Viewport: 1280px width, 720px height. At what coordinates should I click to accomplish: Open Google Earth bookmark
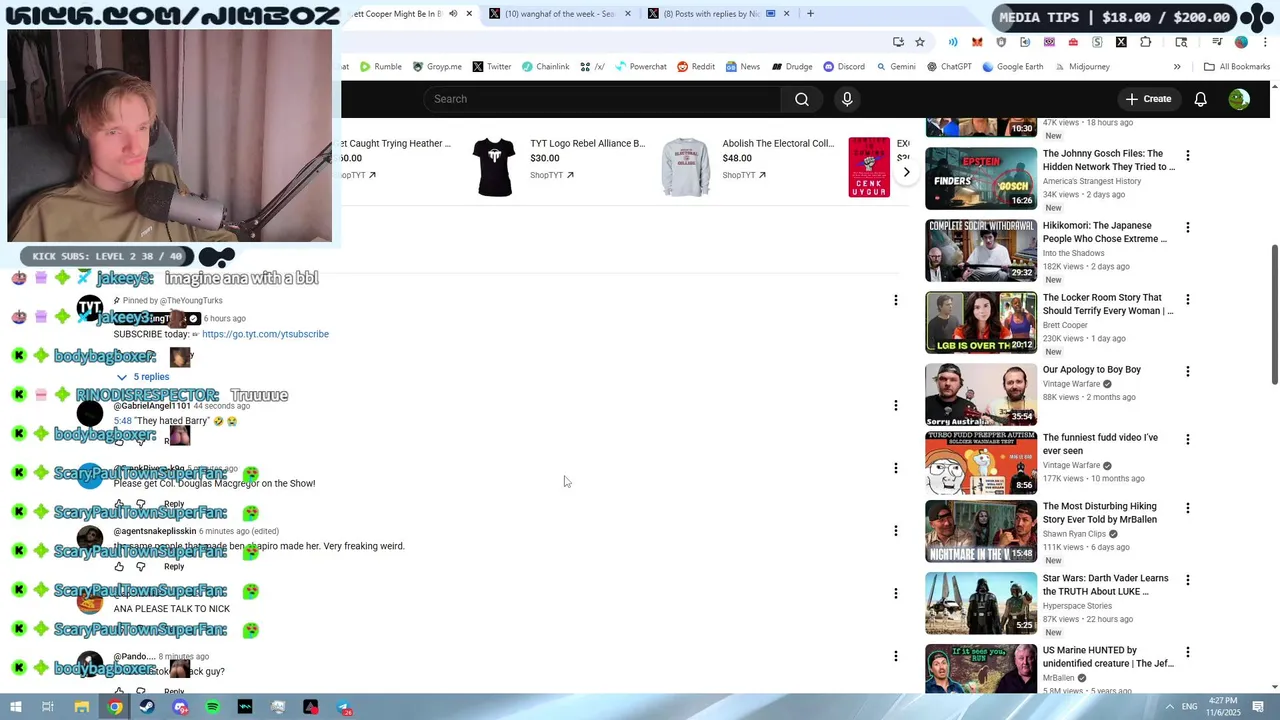coord(1013,67)
